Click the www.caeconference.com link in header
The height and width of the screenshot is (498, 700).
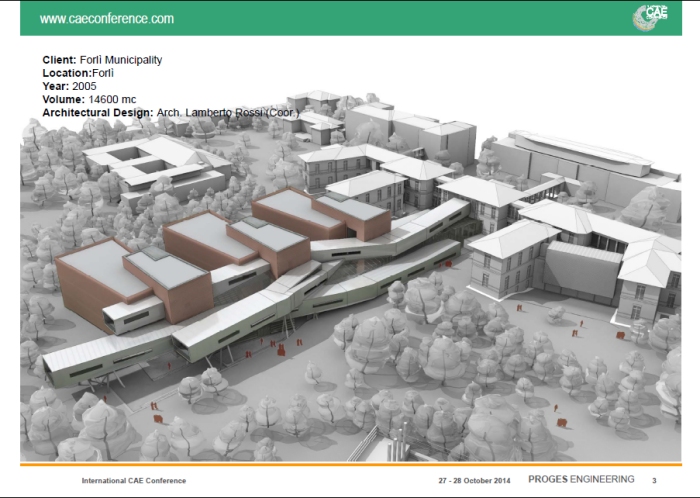pos(106,19)
